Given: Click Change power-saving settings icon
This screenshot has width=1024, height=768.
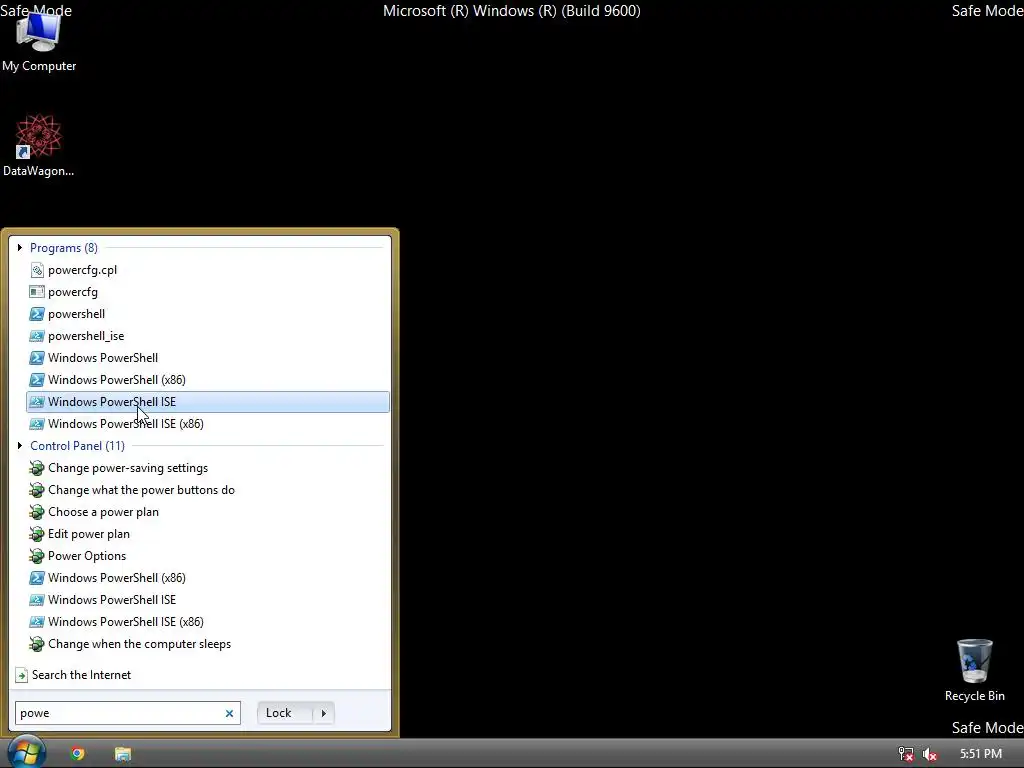Looking at the screenshot, I should (x=37, y=468).
